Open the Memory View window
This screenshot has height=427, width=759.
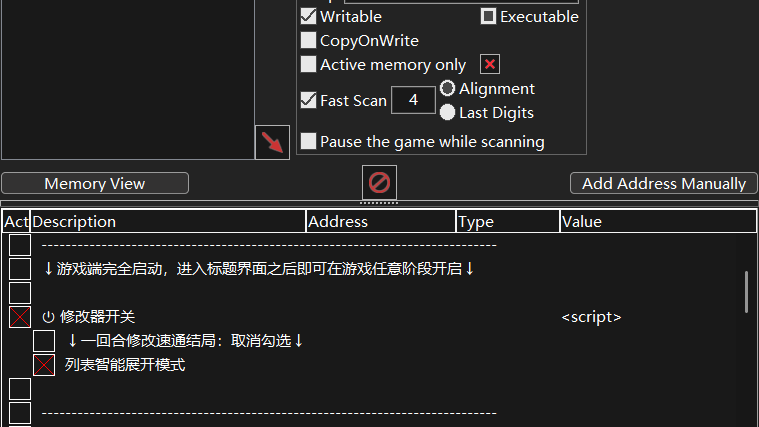tap(95, 183)
